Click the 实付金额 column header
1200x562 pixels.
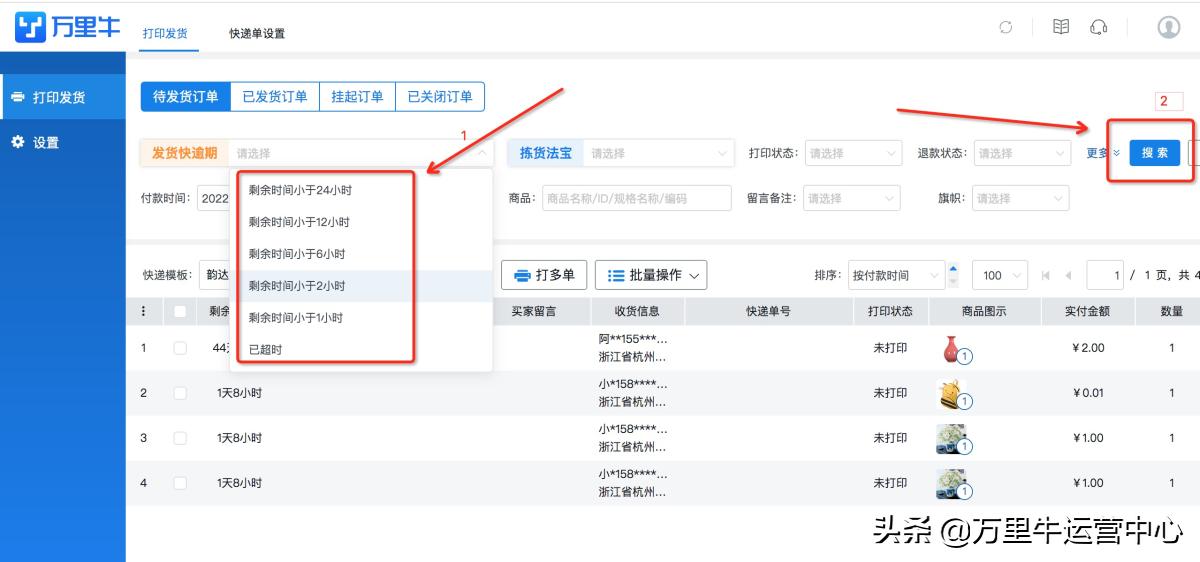pos(1088,311)
